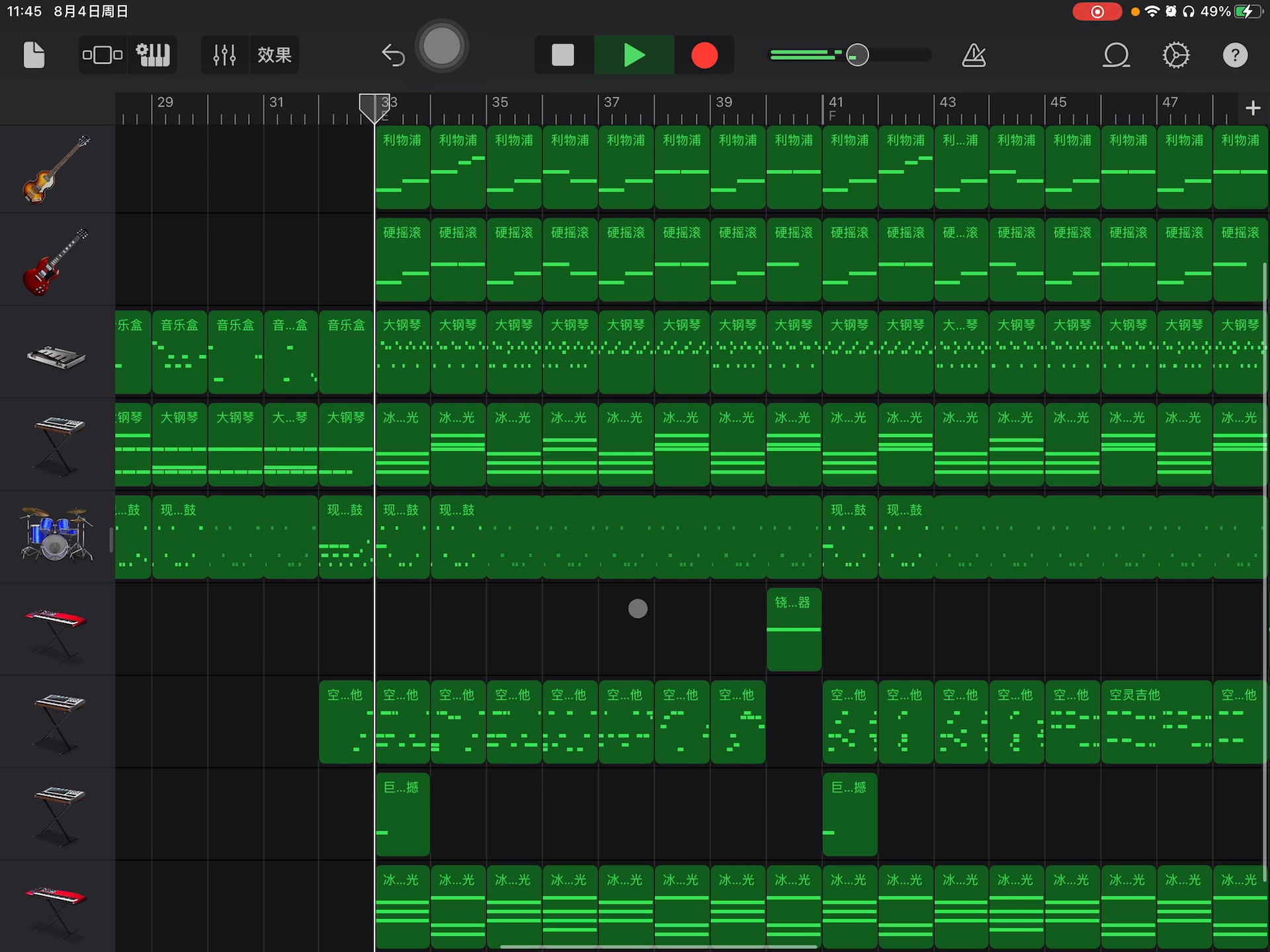Stop playback with the square button
Image resolution: width=1270 pixels, height=952 pixels.
(563, 56)
